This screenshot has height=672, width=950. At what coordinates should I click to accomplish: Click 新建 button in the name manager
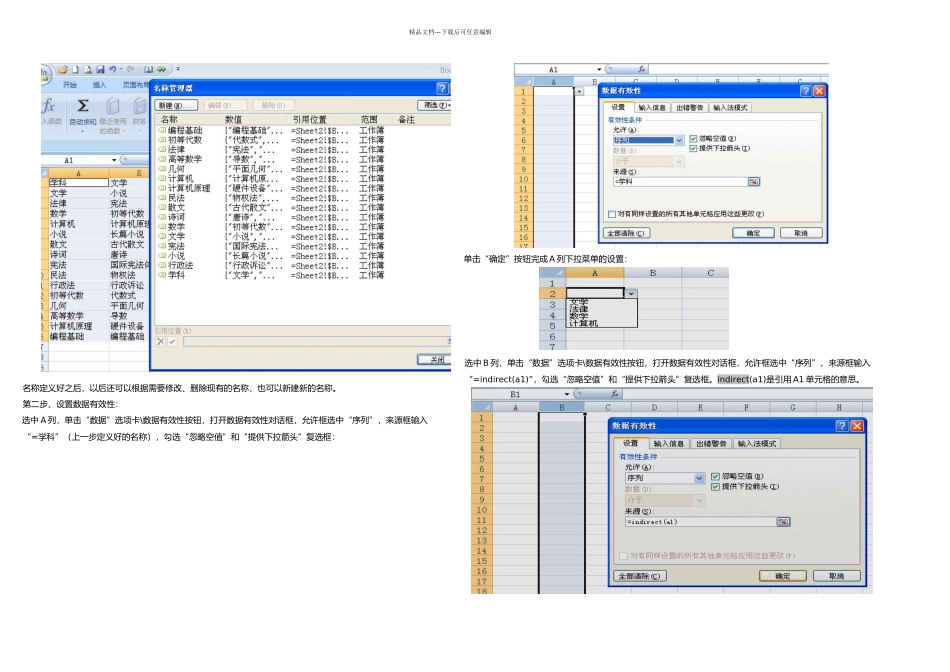coord(176,105)
